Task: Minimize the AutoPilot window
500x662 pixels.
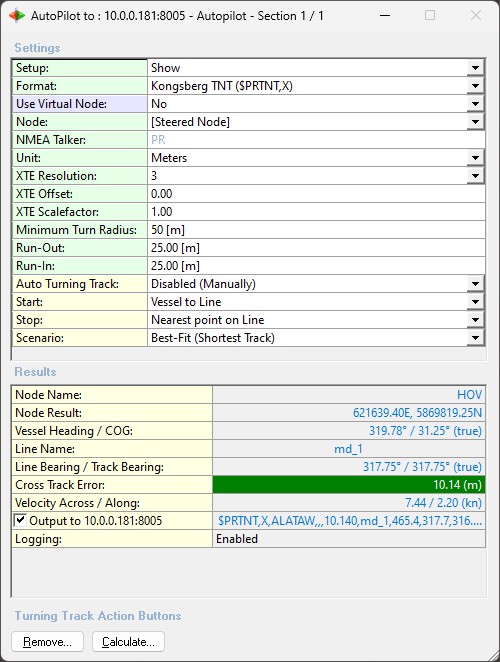Action: point(385,16)
